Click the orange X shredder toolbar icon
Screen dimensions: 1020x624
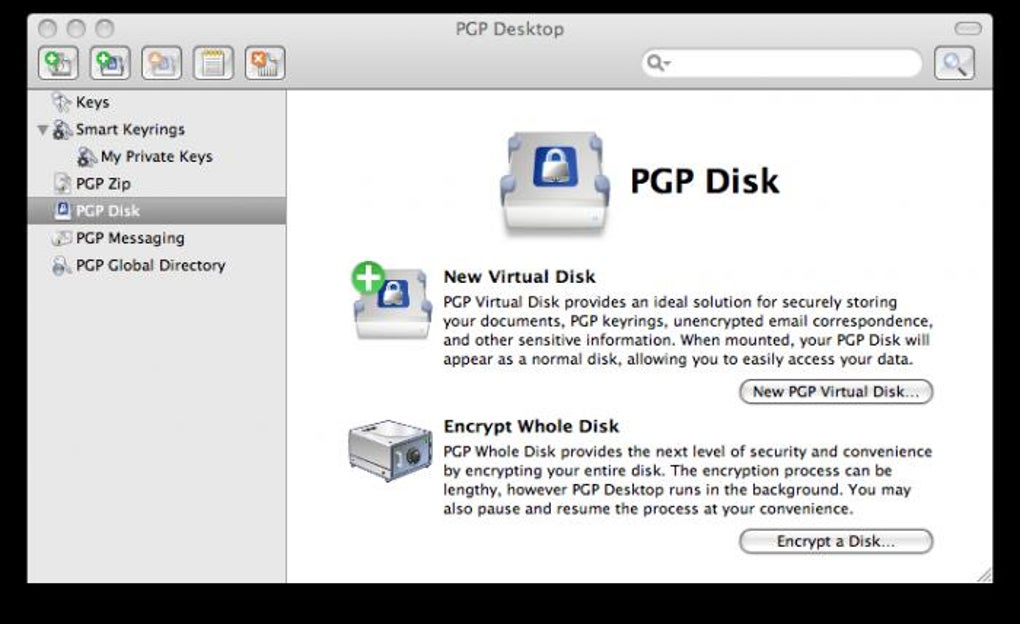[265, 64]
